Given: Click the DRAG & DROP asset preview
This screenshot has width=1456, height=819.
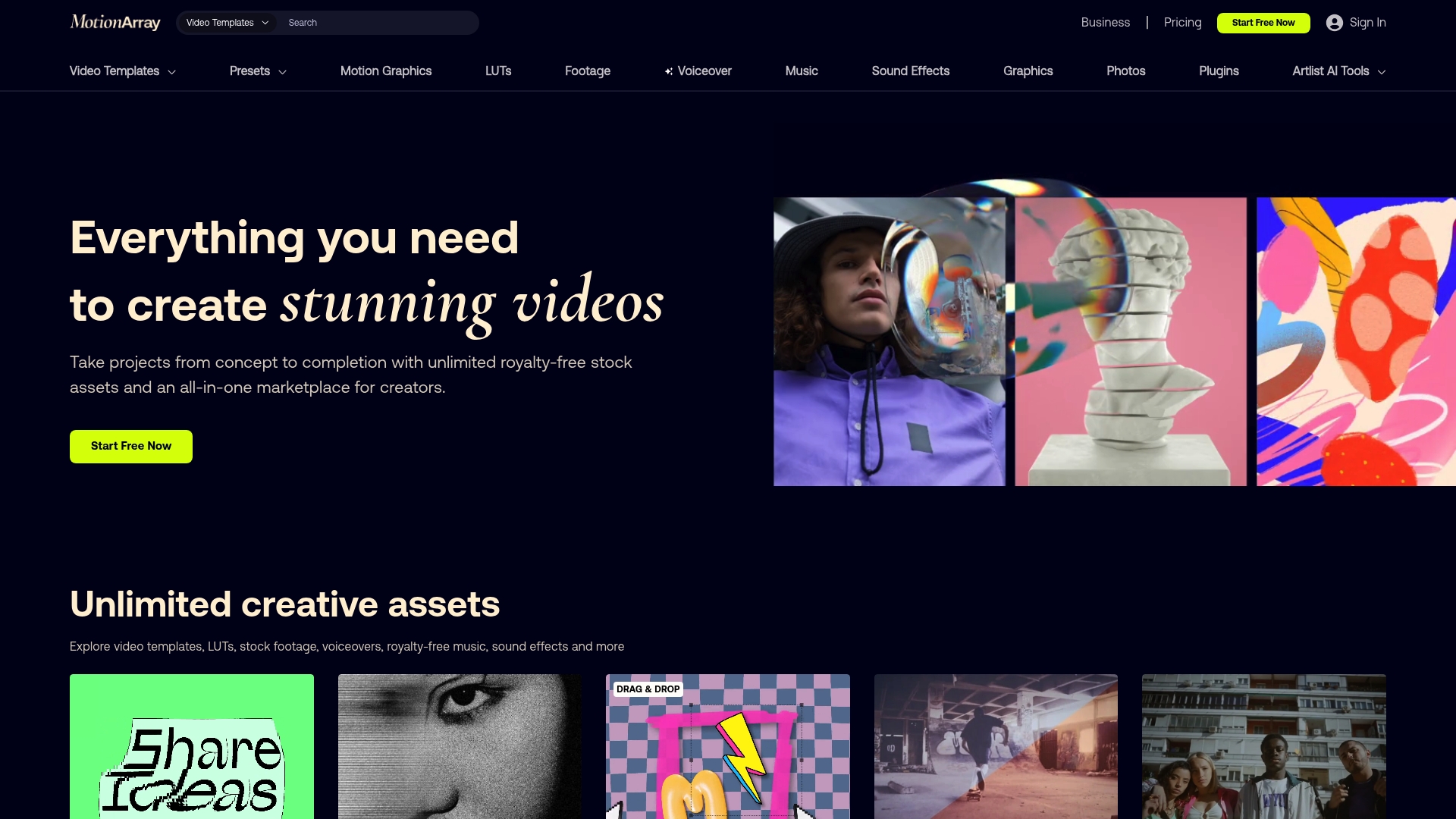Looking at the screenshot, I should (x=726, y=745).
